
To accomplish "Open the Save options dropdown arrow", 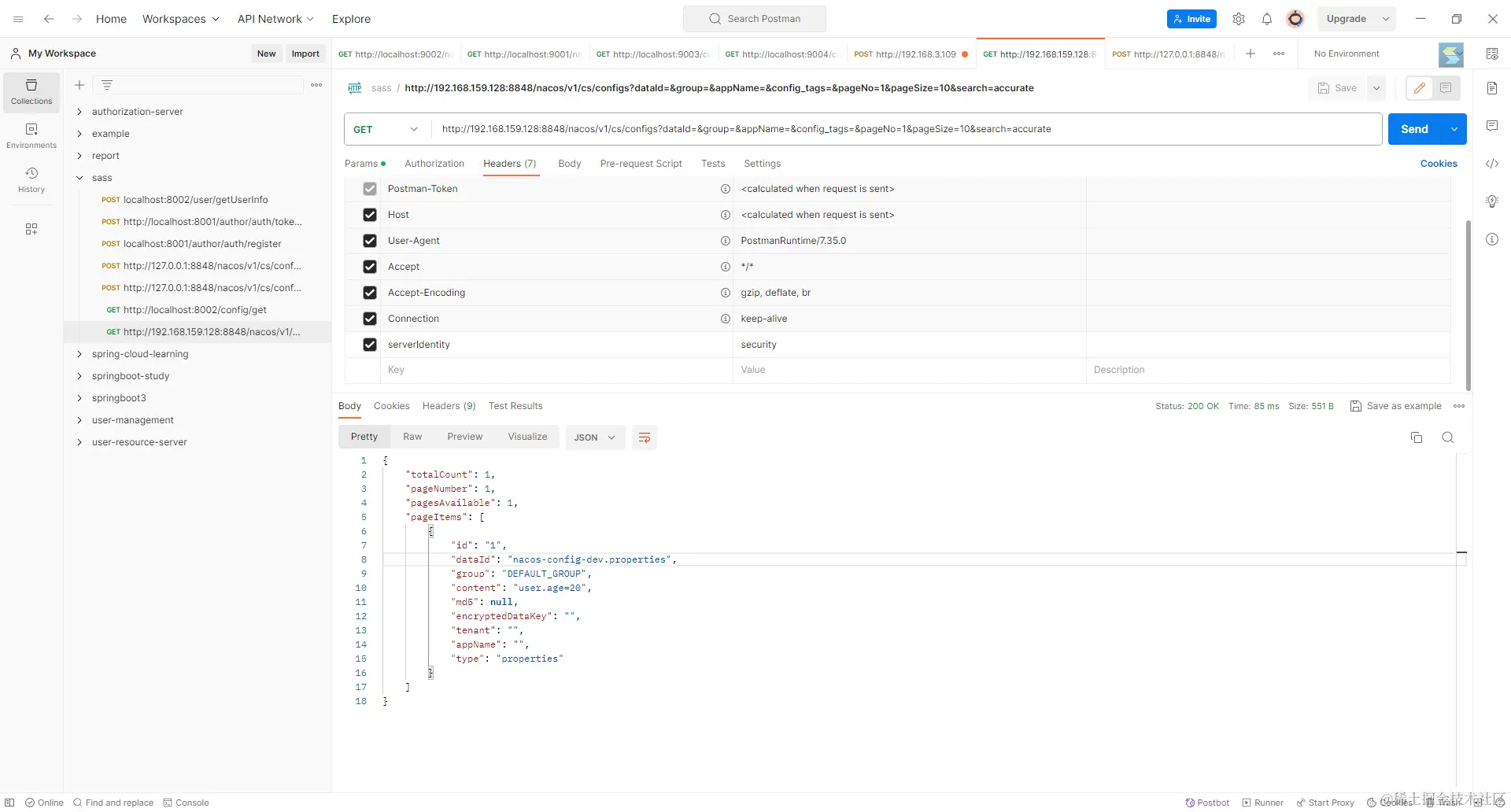I will coord(1376,88).
